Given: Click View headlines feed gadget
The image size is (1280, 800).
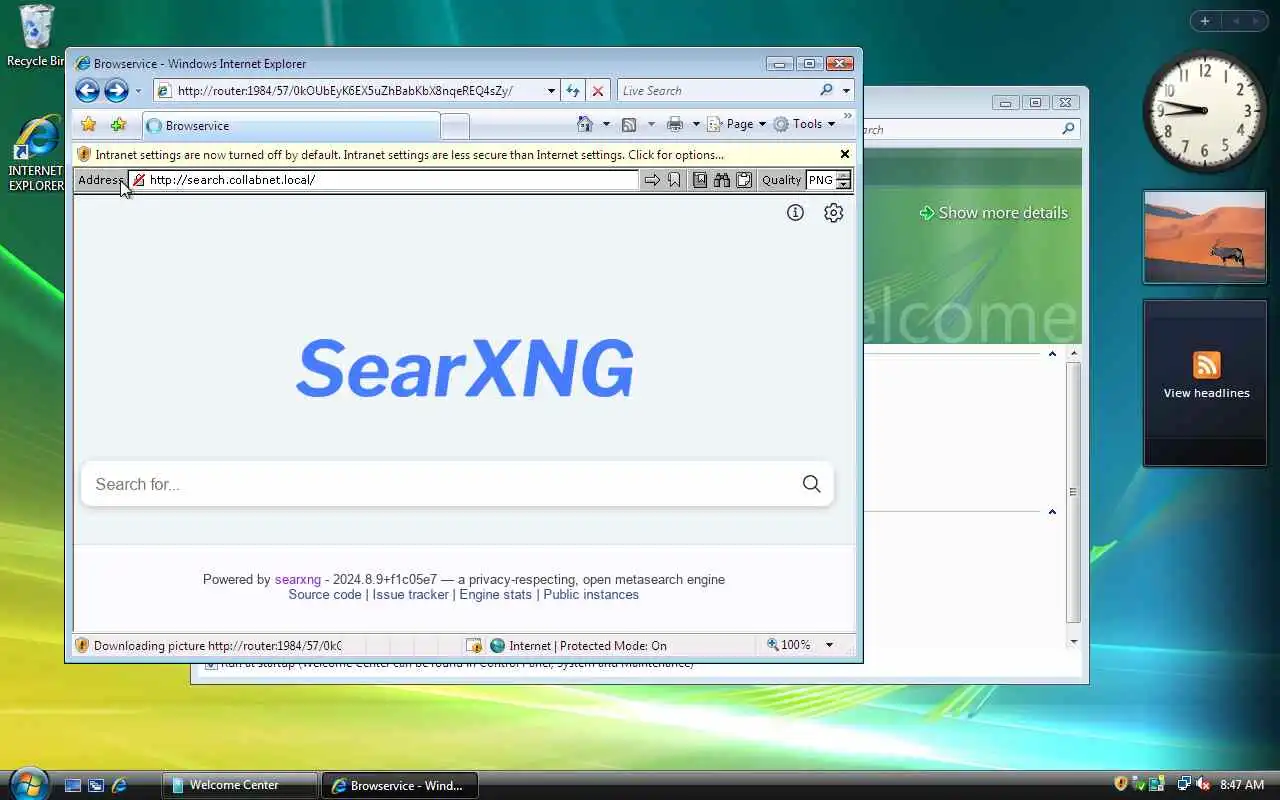Looking at the screenshot, I should coord(1206,383).
